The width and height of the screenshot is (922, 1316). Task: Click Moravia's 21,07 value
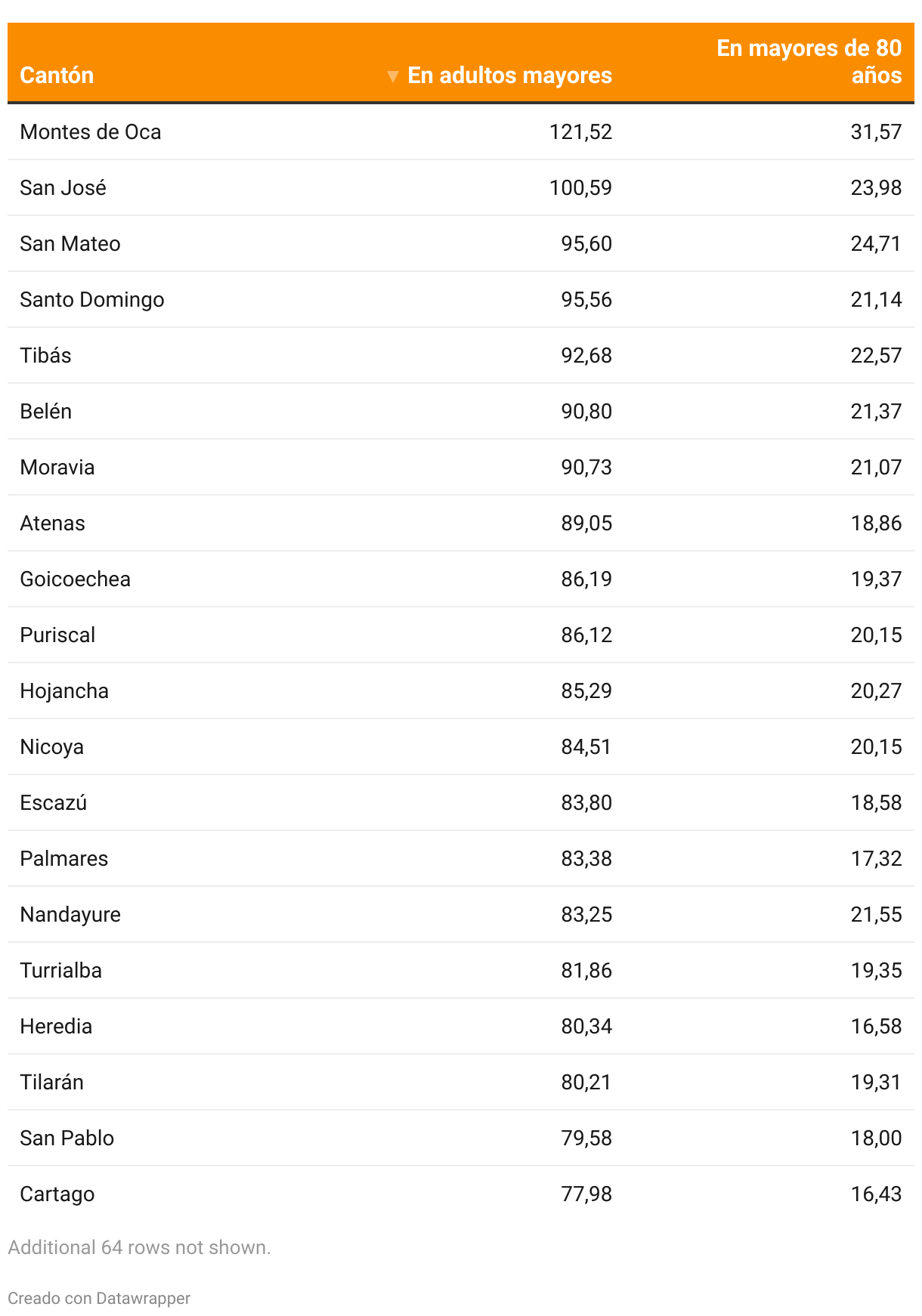pyautogui.click(x=875, y=468)
